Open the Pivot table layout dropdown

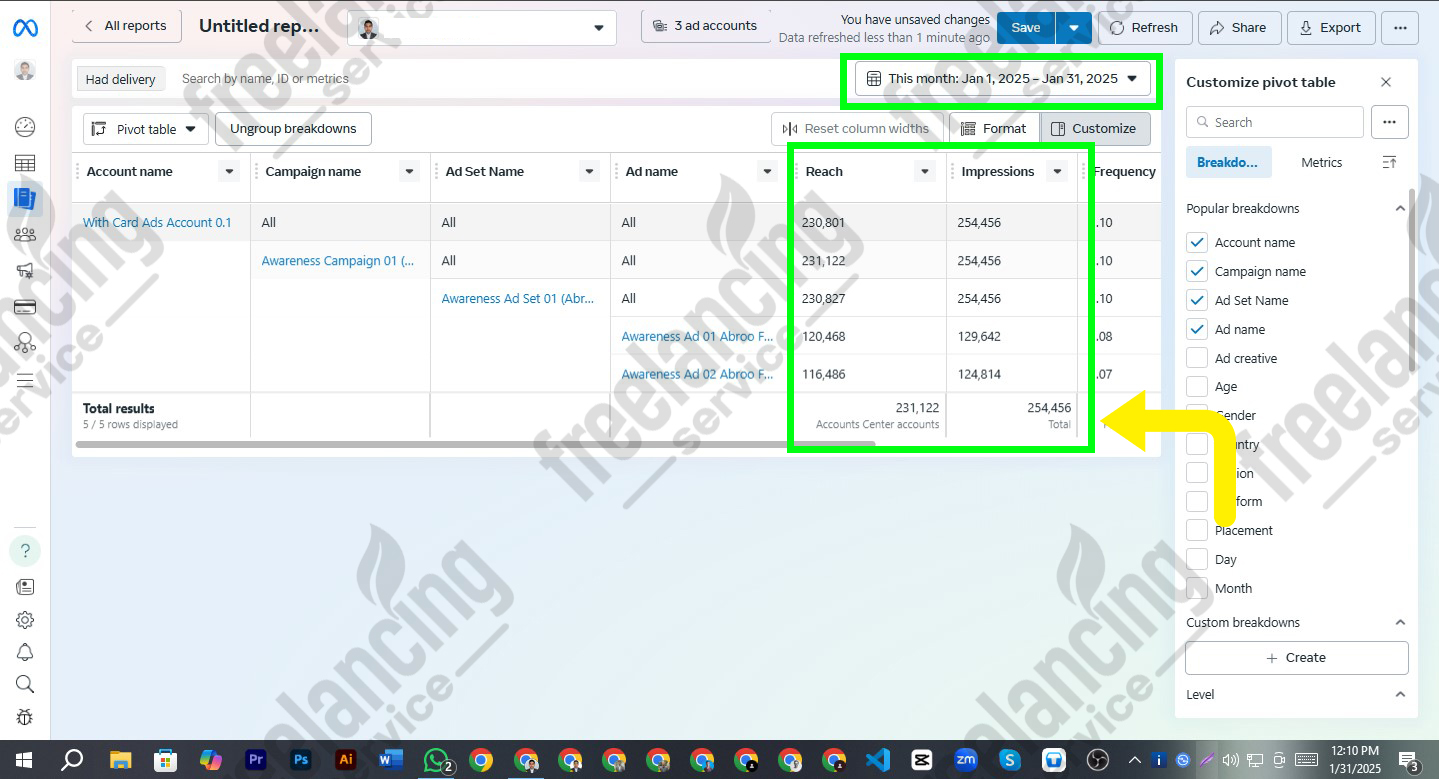pyautogui.click(x=146, y=129)
